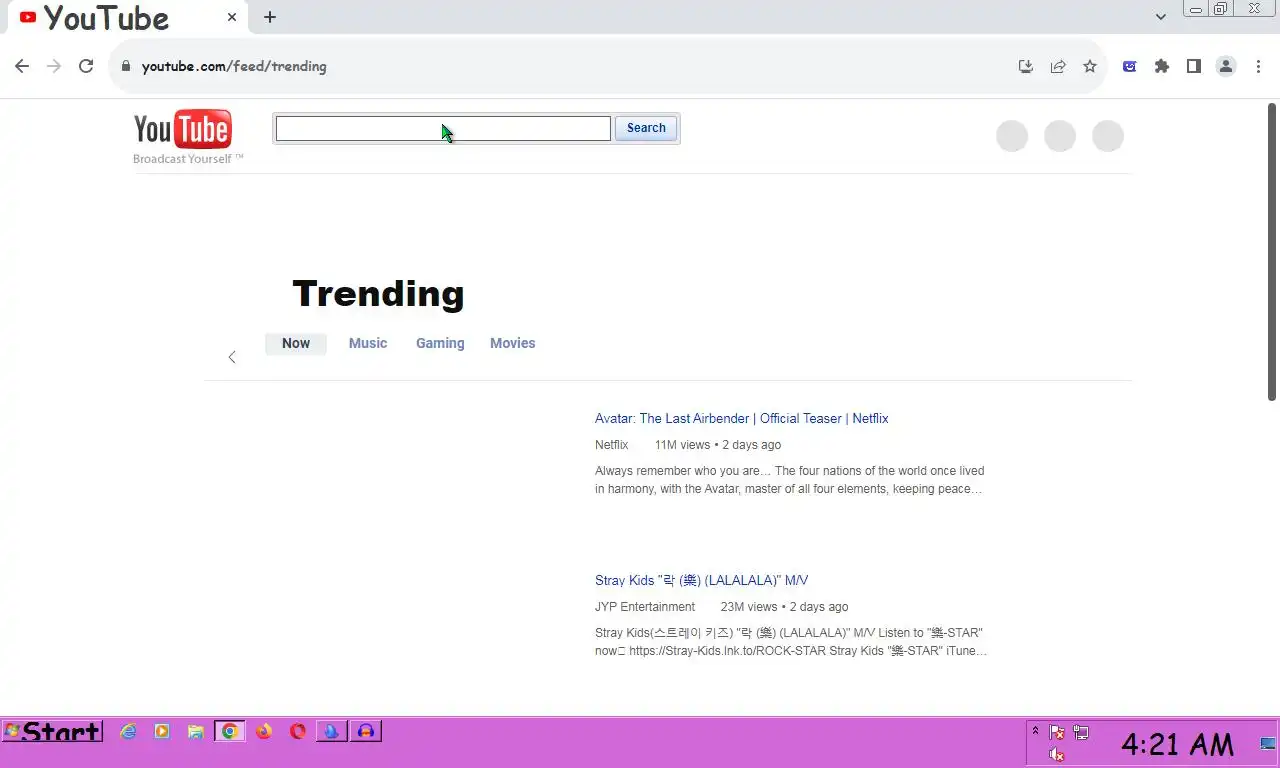This screenshot has width=1280, height=768.
Task: View site information via lock icon
Action: [x=125, y=66]
